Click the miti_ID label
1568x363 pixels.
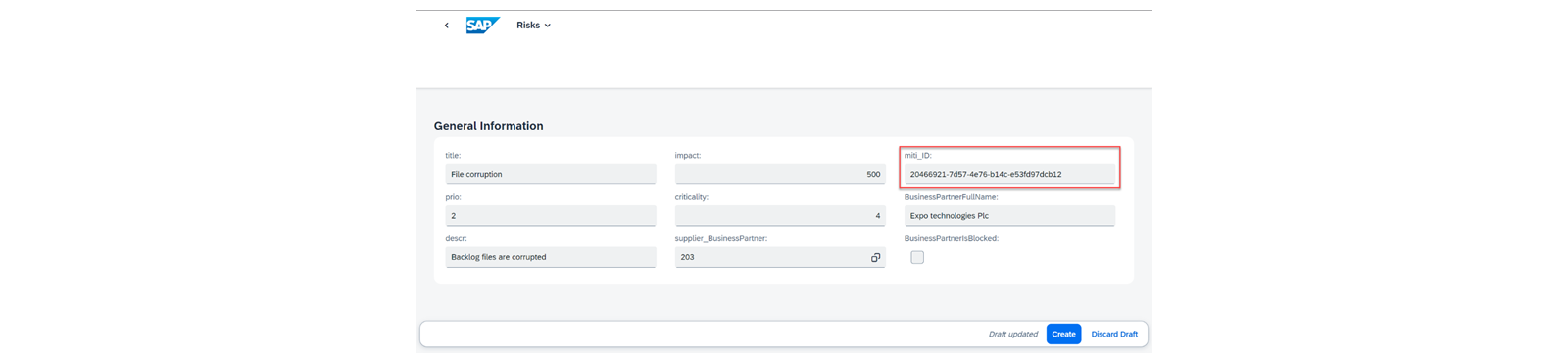tap(918, 156)
